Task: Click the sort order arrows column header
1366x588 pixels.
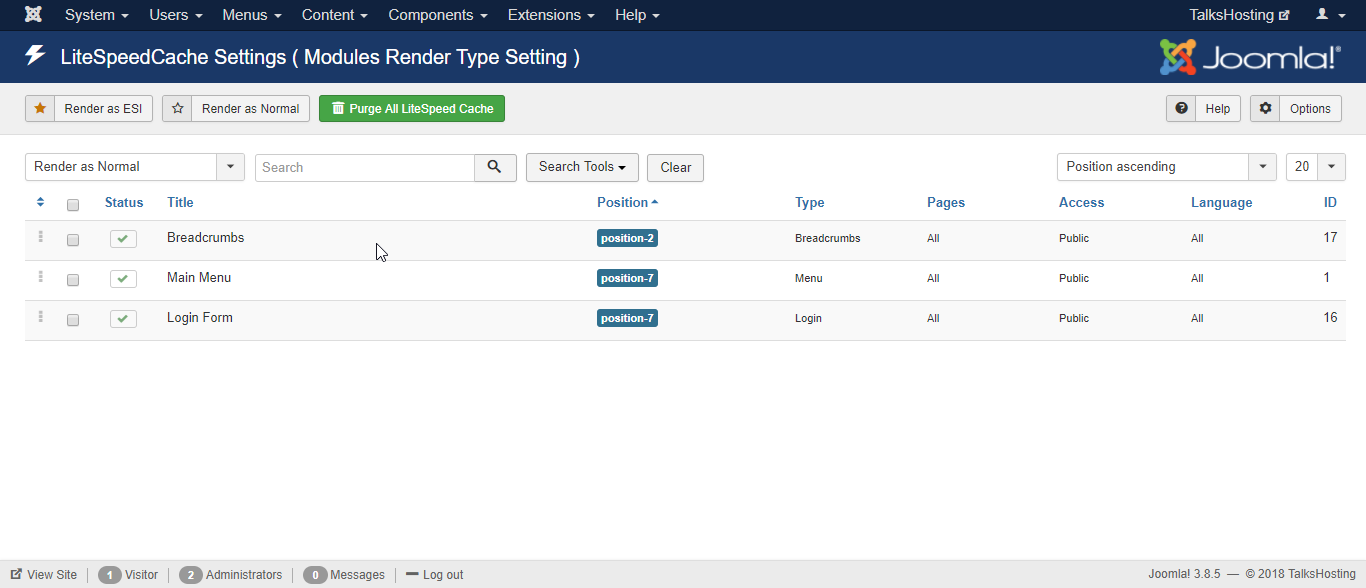Action: [40, 202]
